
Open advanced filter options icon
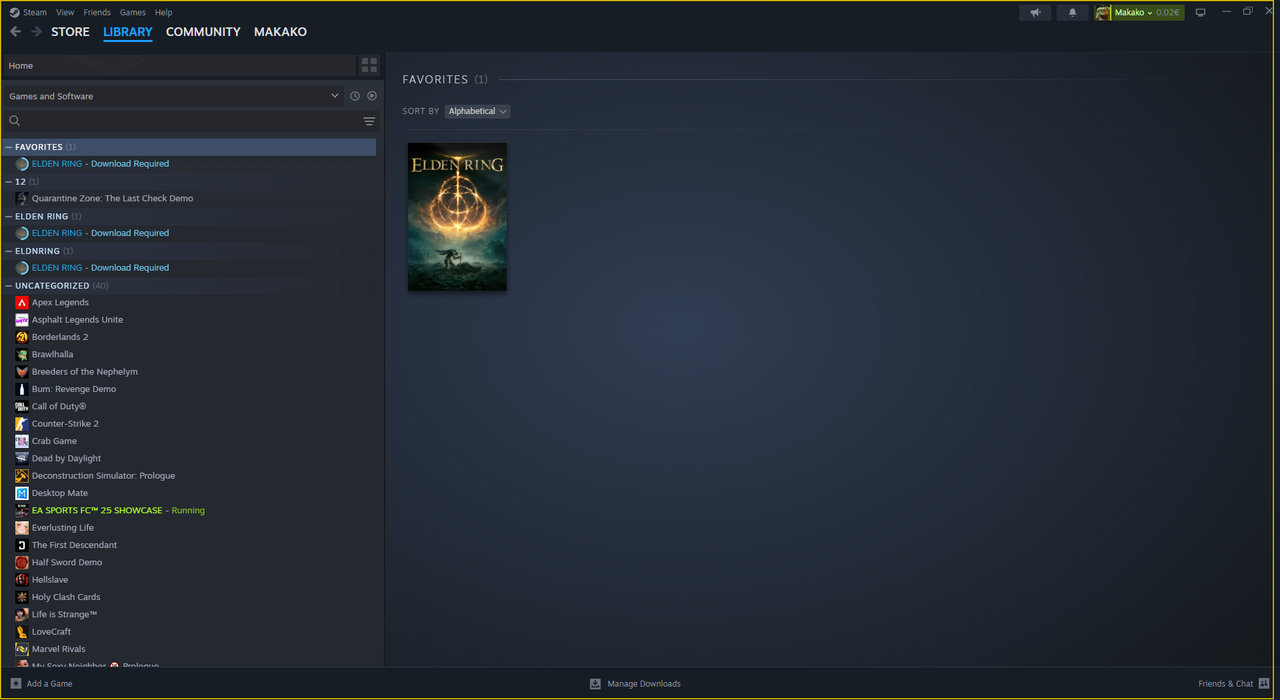pyautogui.click(x=369, y=121)
